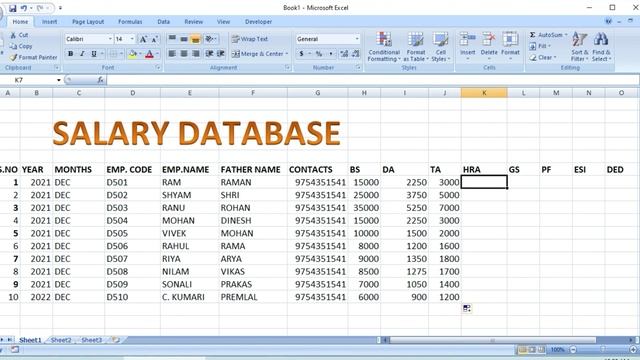This screenshot has height=360, width=640.
Task: Insert cells with the Insert button
Action: 468,47
